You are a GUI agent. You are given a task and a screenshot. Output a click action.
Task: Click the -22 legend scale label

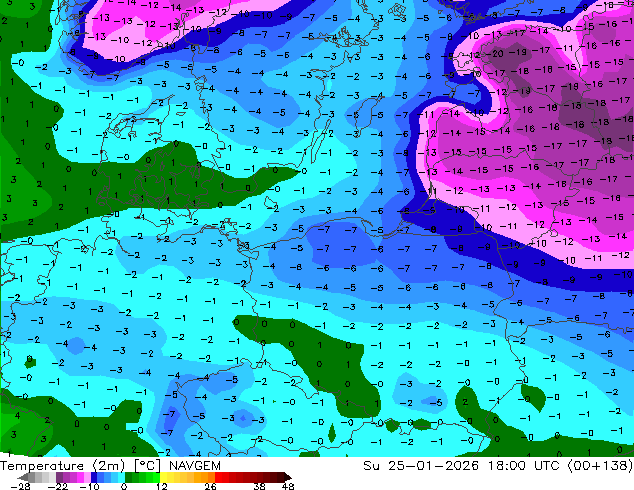pos(58,486)
